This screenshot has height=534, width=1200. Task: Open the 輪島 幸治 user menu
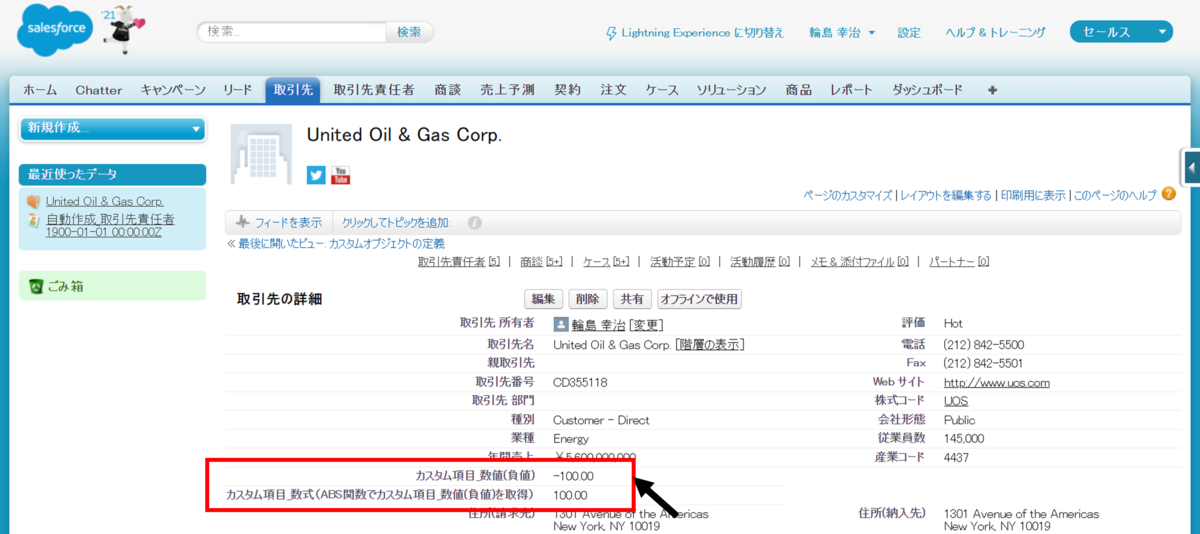tap(842, 33)
